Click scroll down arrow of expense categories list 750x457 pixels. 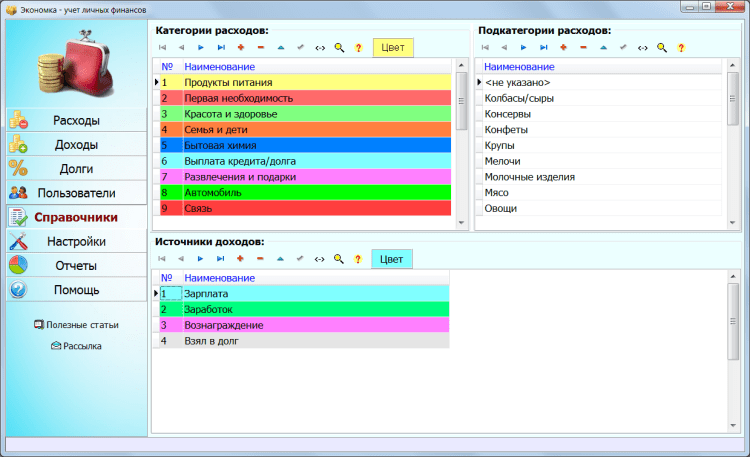tap(461, 223)
